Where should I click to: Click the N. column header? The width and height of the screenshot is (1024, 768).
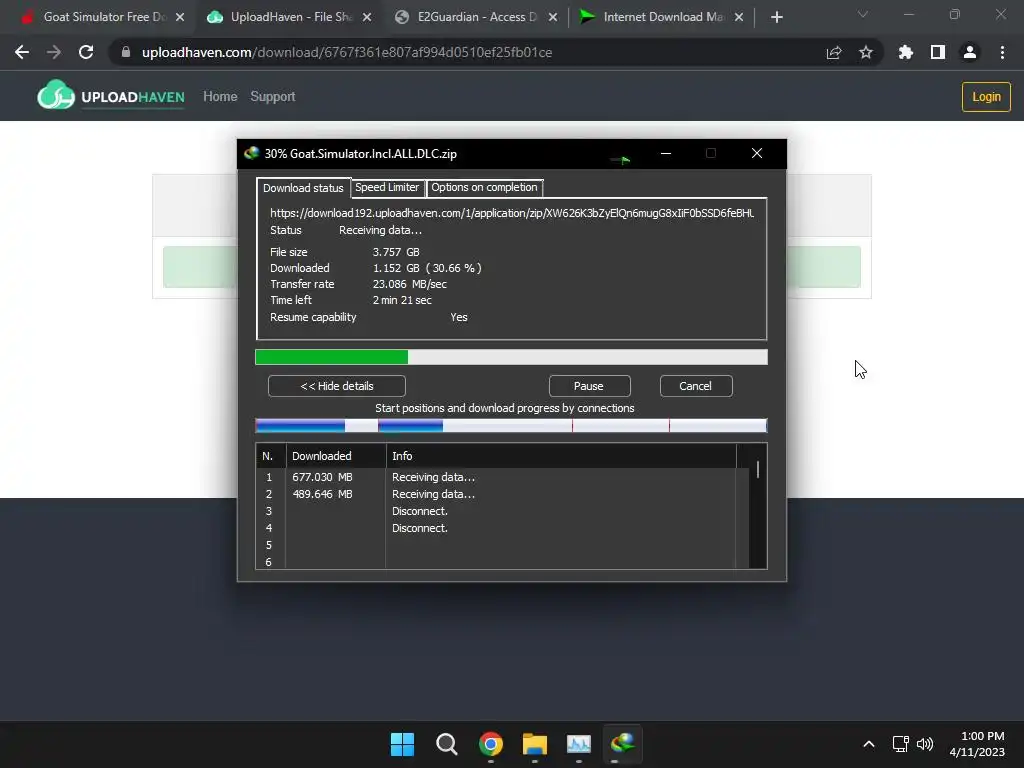(270, 456)
